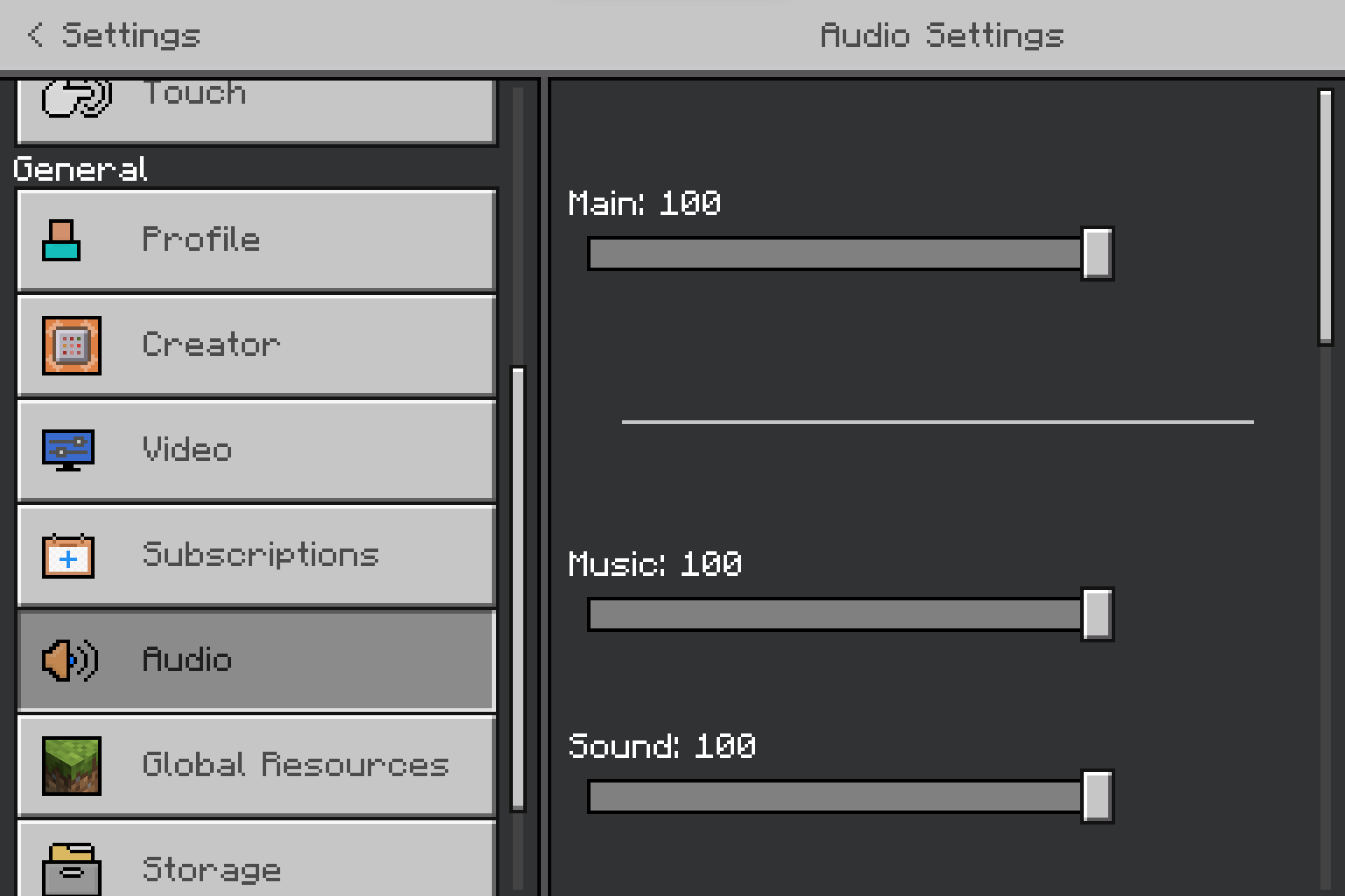Go back using the Settings arrow
The image size is (1345, 896).
35,35
